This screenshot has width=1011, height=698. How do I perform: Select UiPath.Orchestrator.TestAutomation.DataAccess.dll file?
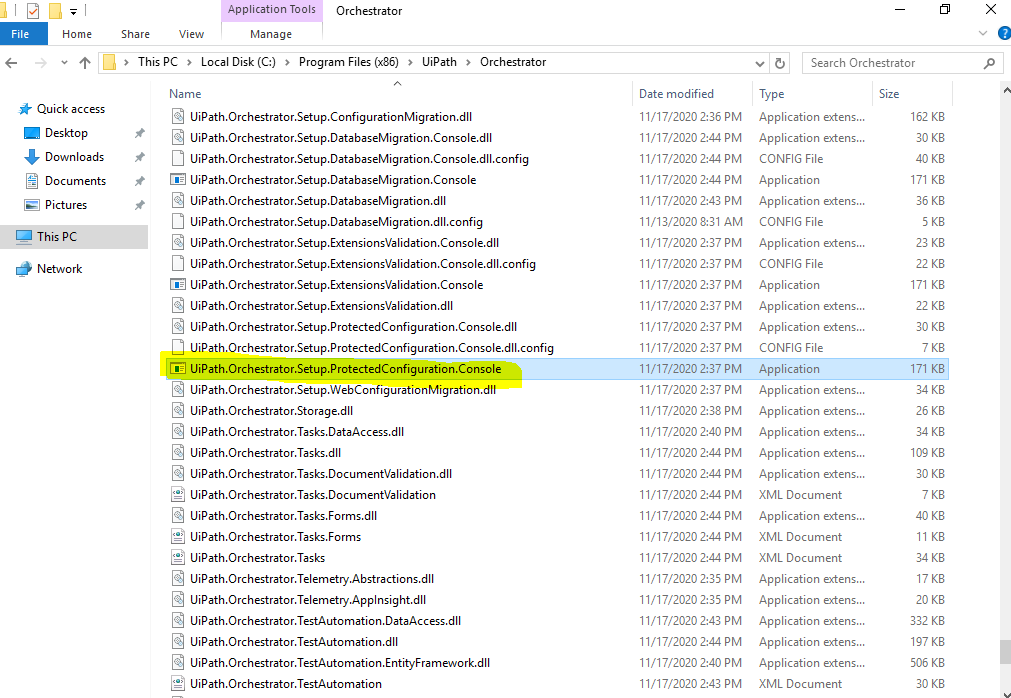[x=558, y=621]
